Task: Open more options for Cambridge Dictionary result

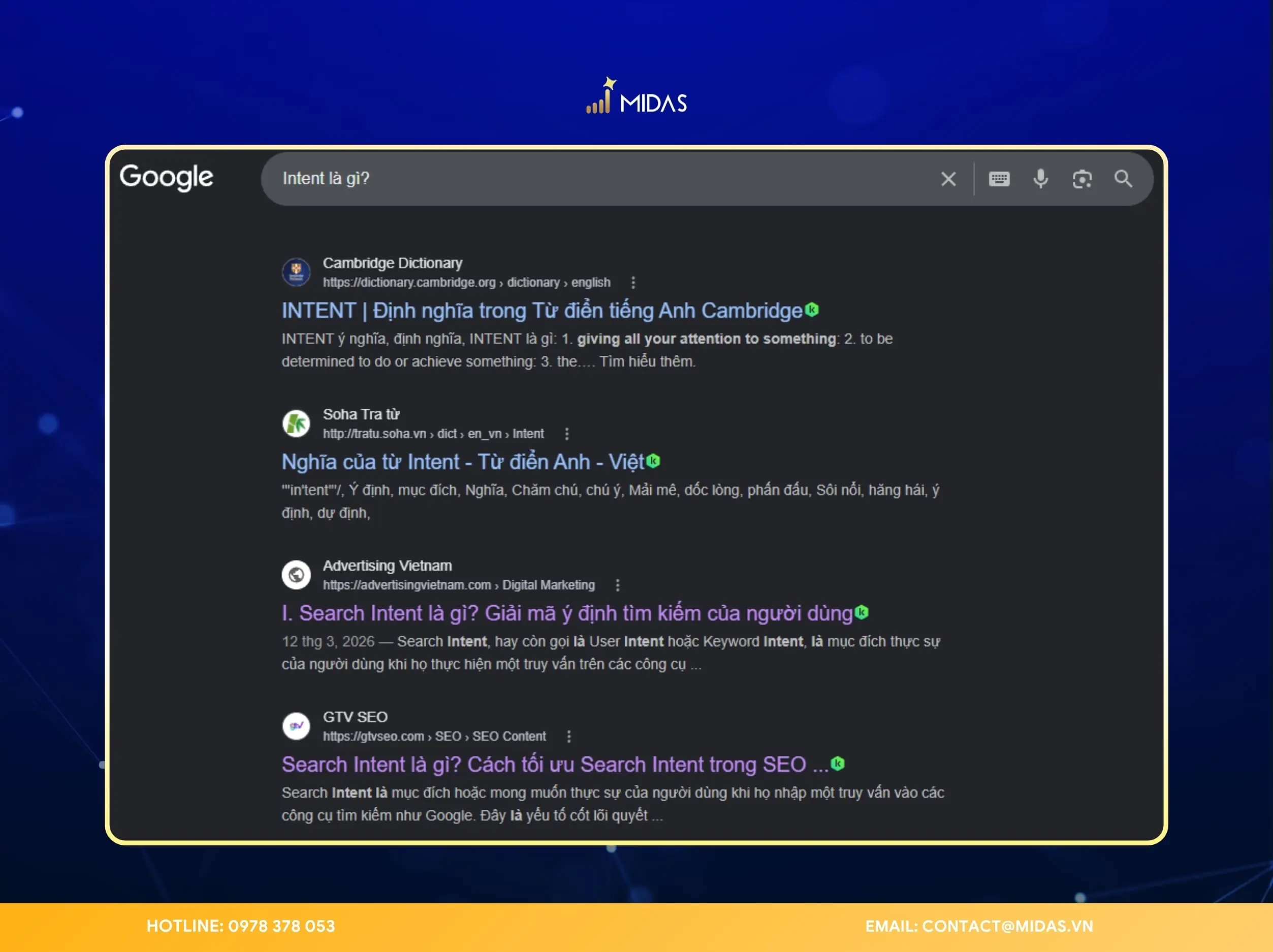Action: [x=633, y=282]
